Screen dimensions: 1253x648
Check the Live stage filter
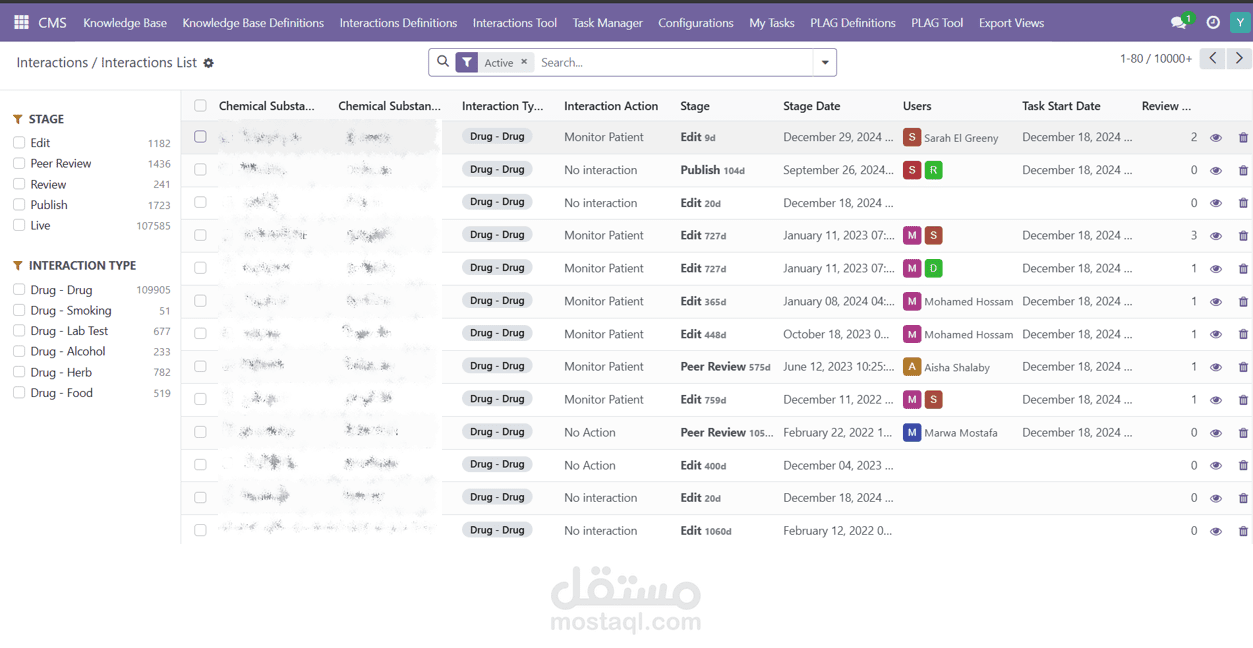pyautogui.click(x=19, y=225)
